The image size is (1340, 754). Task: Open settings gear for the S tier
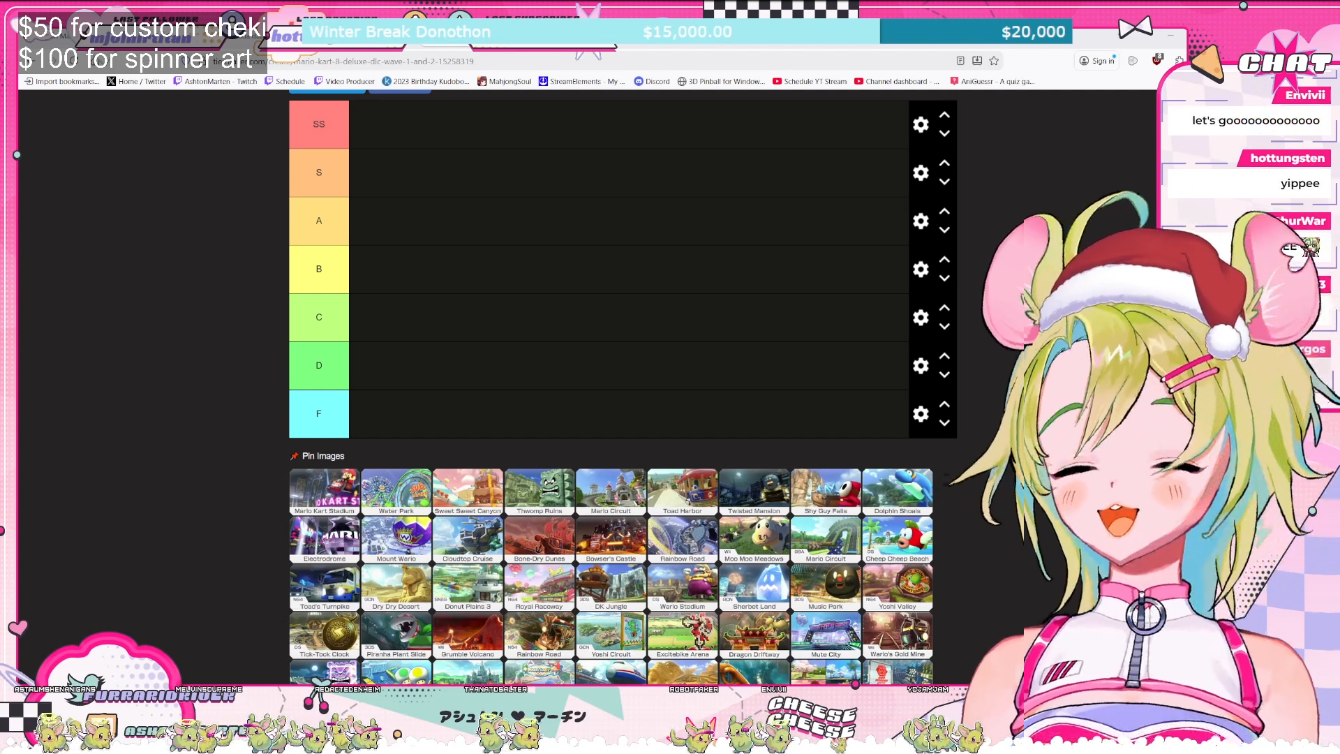point(921,173)
